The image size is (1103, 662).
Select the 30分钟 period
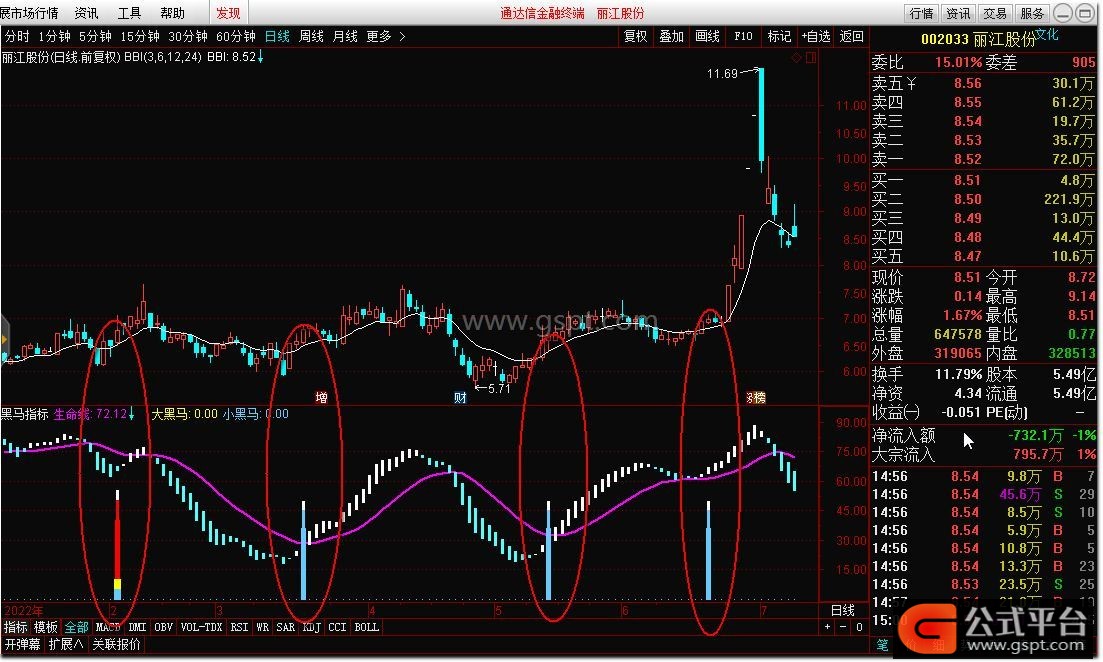188,36
